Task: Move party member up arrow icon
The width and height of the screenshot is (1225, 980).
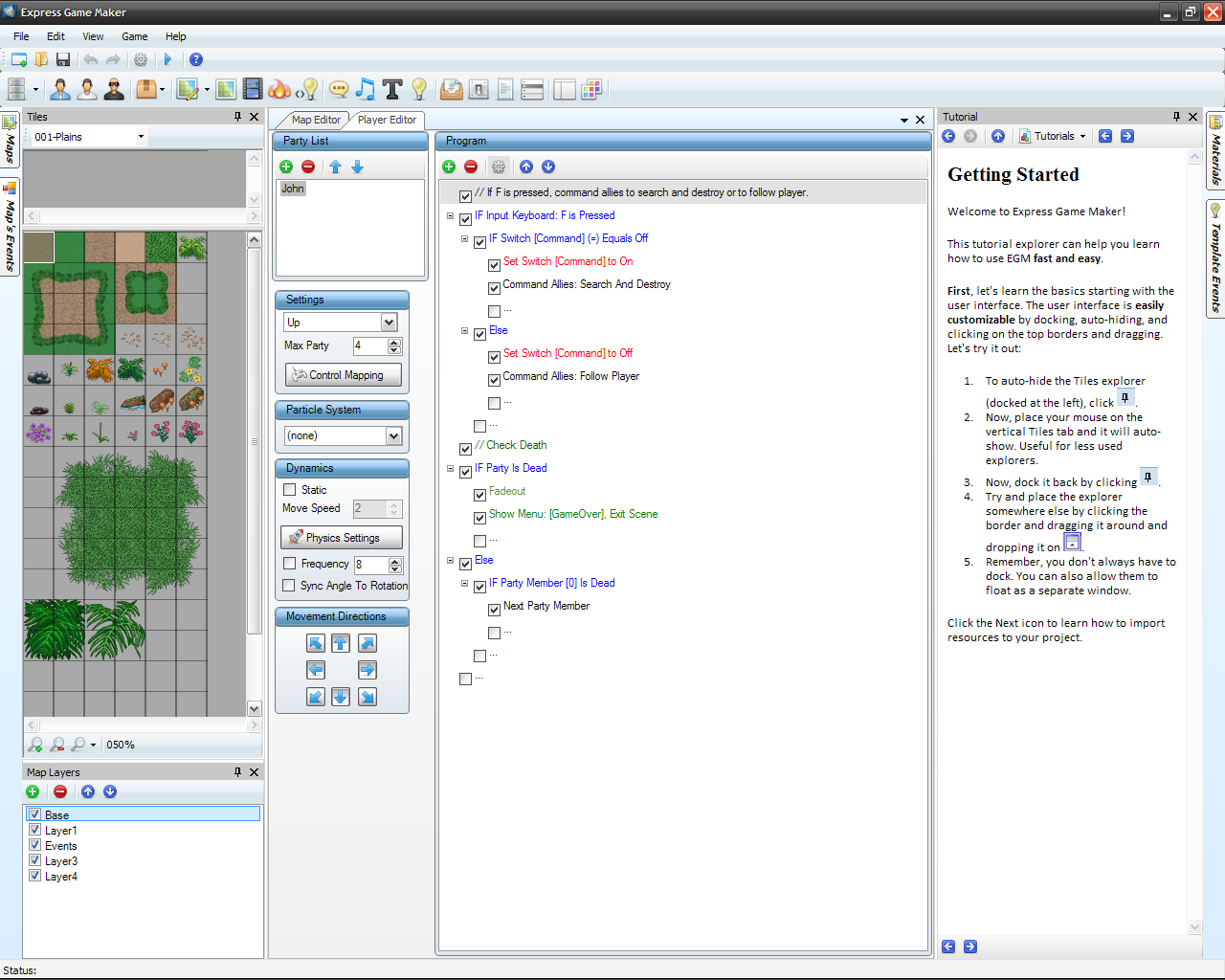Action: (x=335, y=167)
